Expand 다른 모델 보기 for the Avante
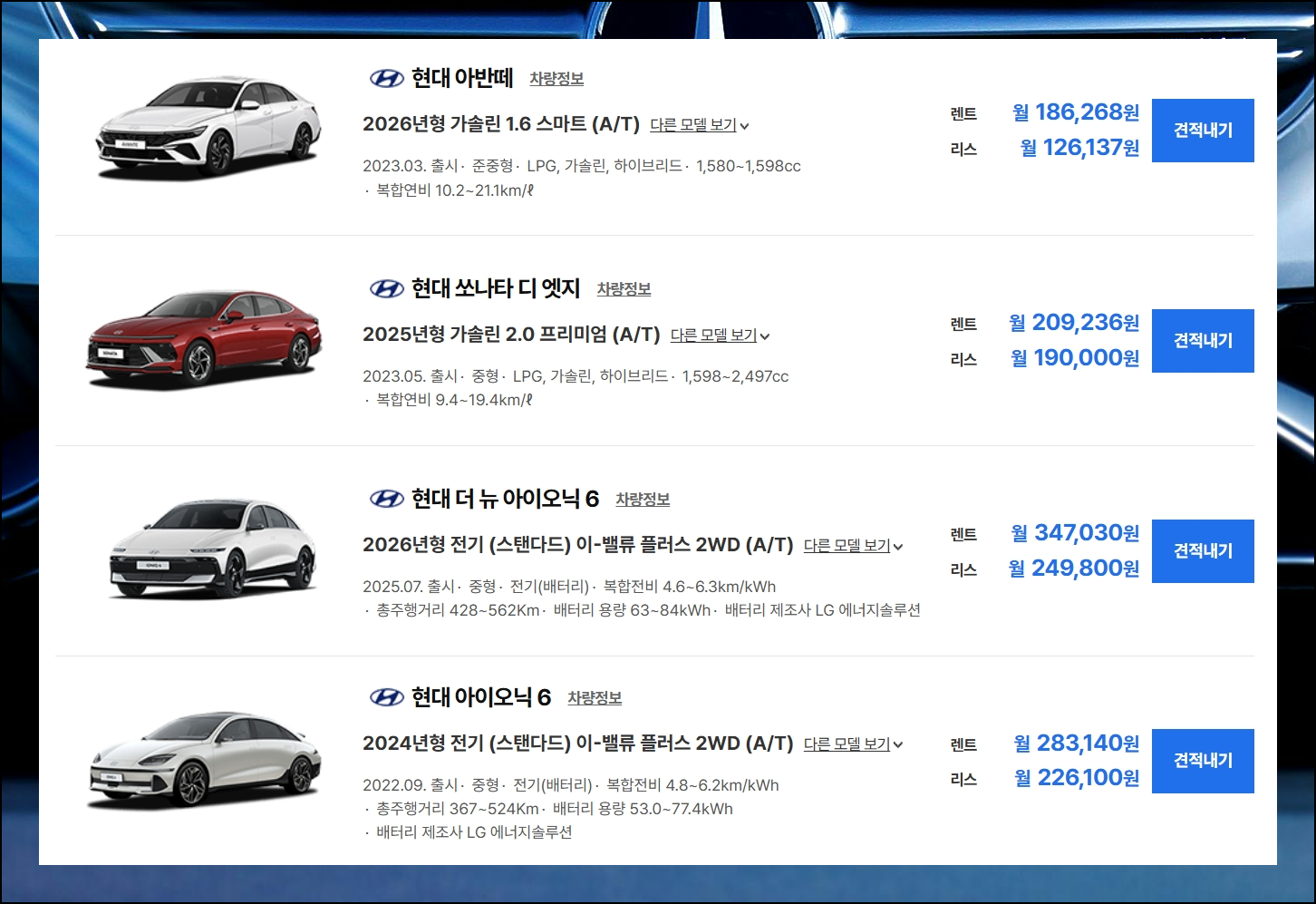1316x904 pixels. pyautogui.click(x=700, y=125)
